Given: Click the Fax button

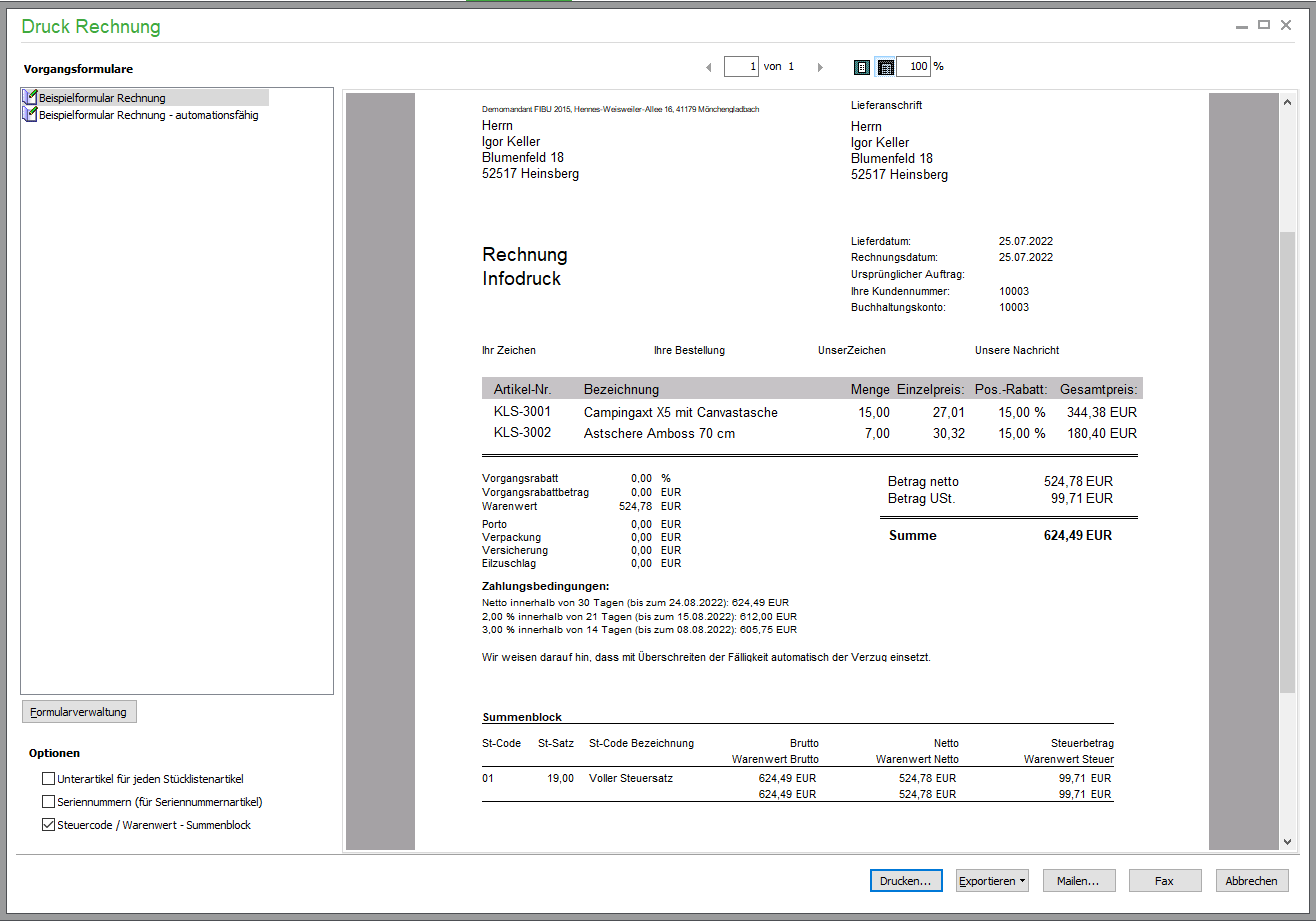Looking at the screenshot, I should [1164, 881].
